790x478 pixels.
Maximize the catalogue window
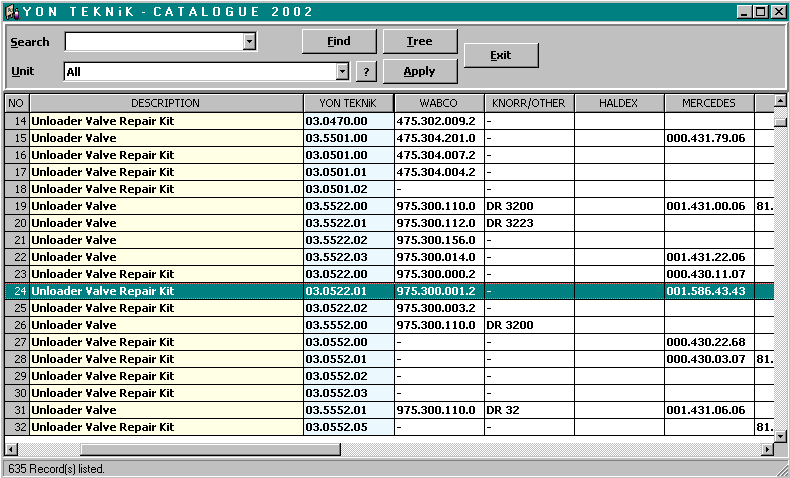761,12
